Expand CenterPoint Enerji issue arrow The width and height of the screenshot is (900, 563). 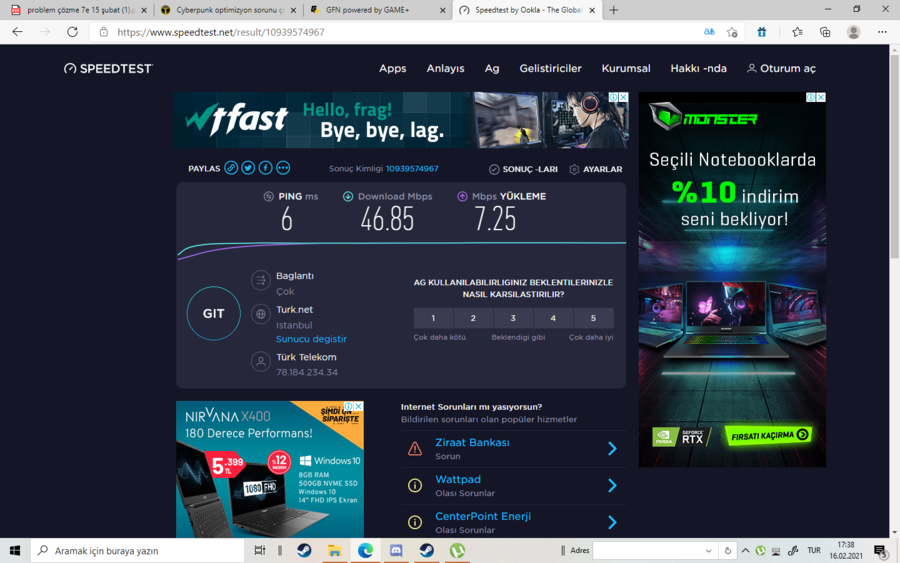tap(612, 522)
